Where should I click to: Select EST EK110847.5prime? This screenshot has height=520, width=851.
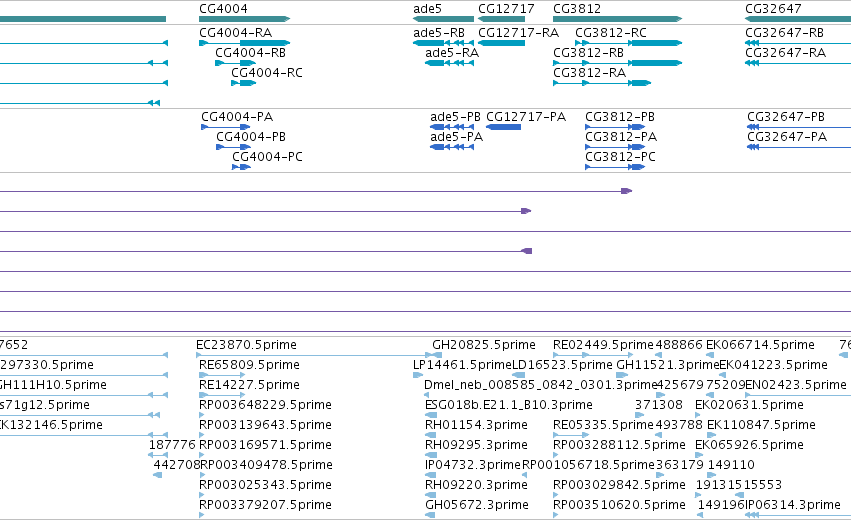pos(761,425)
